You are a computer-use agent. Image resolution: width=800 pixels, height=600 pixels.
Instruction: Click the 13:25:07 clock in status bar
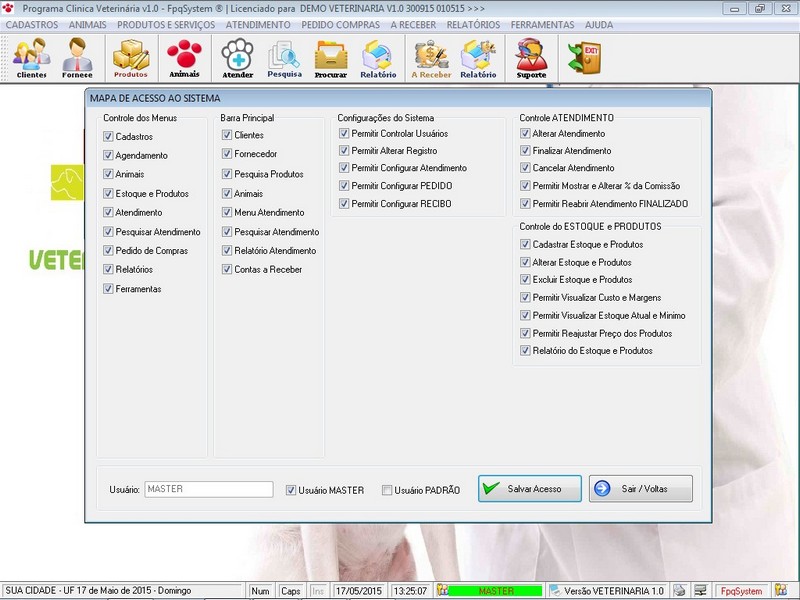pyautogui.click(x=410, y=591)
